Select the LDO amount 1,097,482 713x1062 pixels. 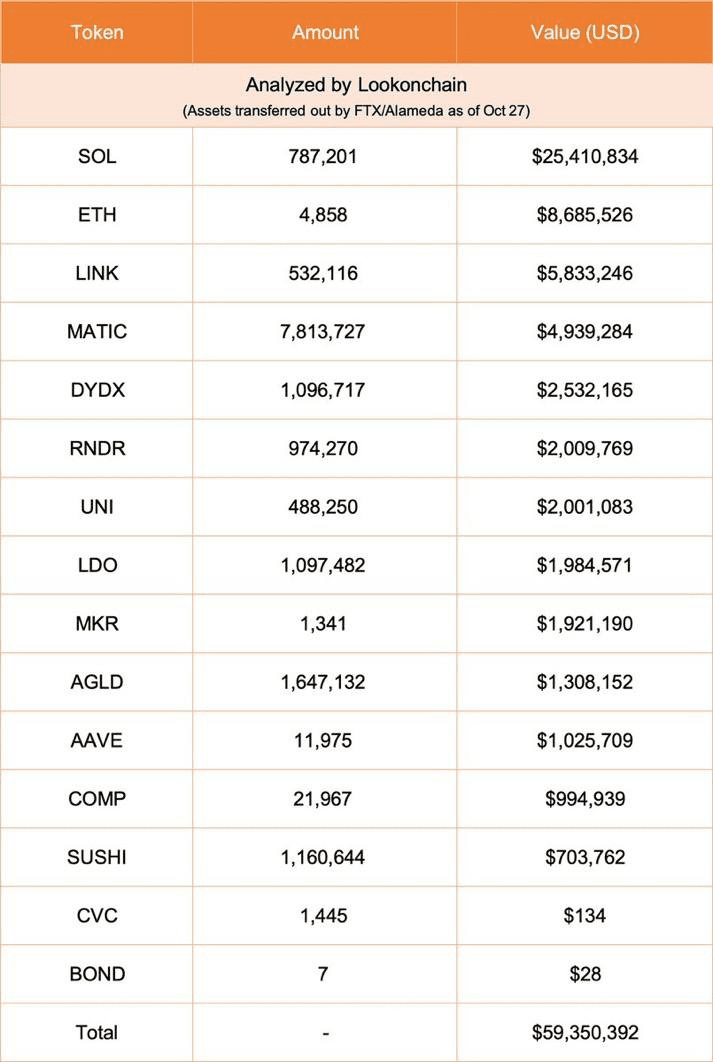(x=324, y=566)
